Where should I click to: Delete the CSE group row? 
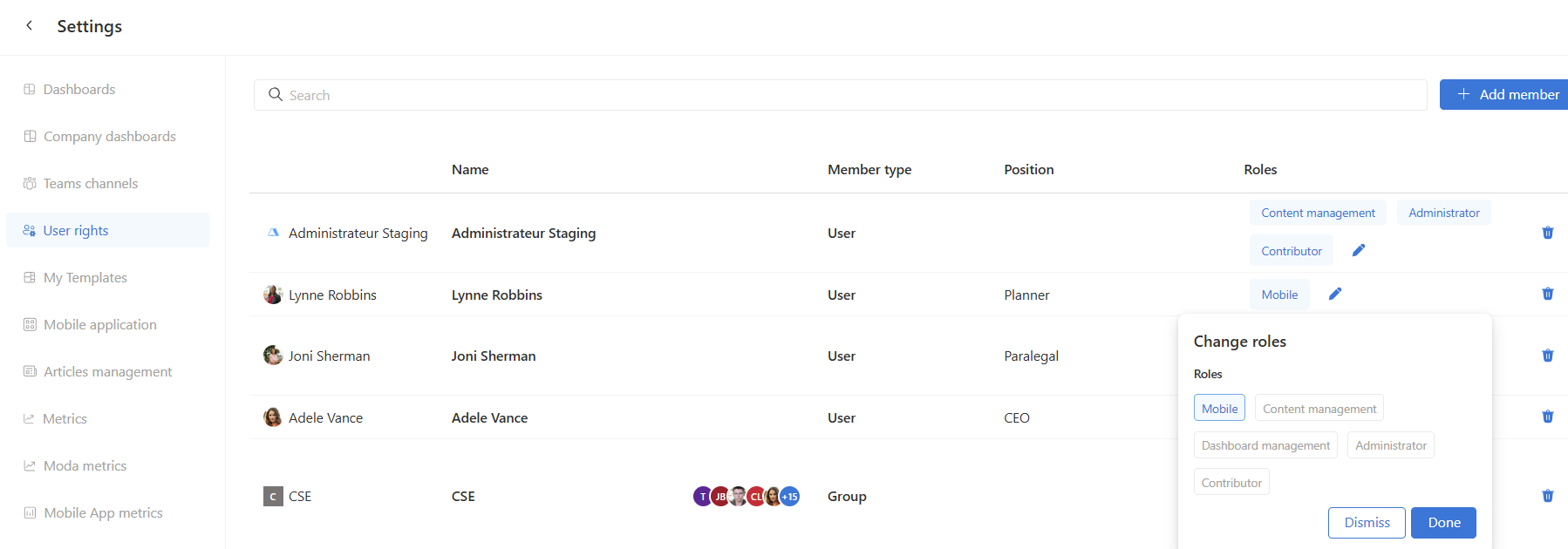coord(1548,496)
